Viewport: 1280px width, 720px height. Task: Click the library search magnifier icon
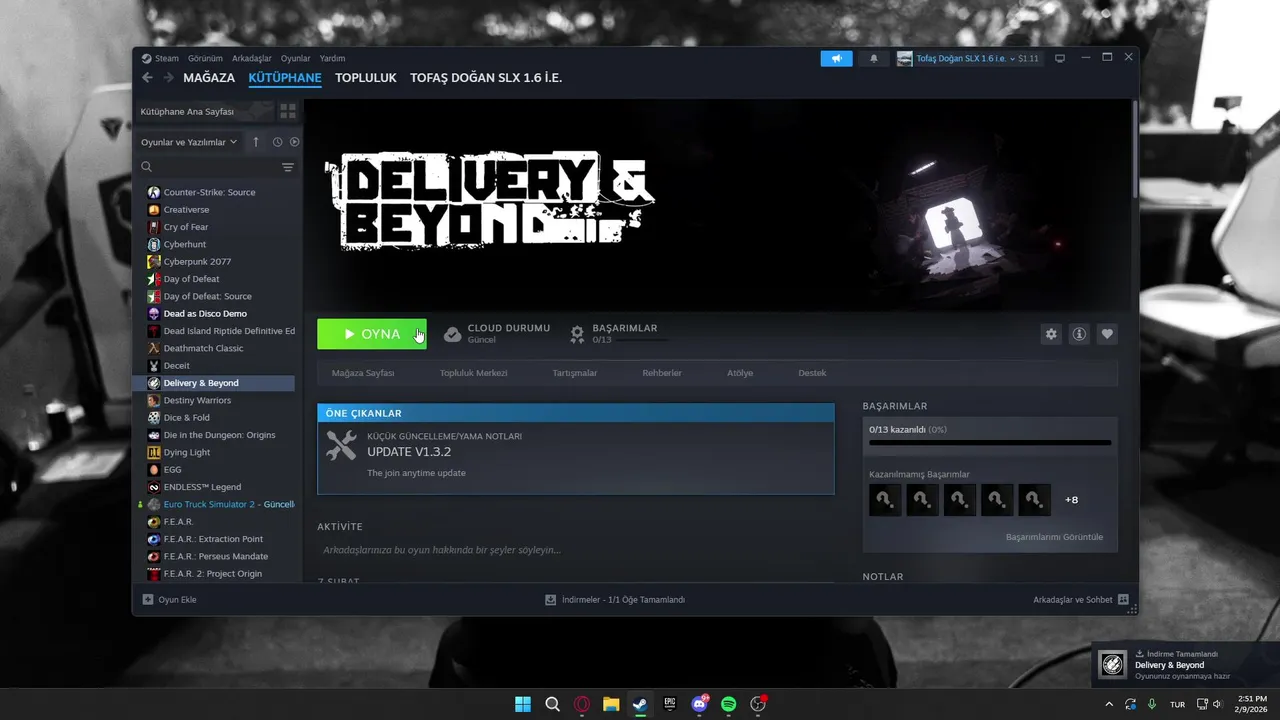pos(147,167)
